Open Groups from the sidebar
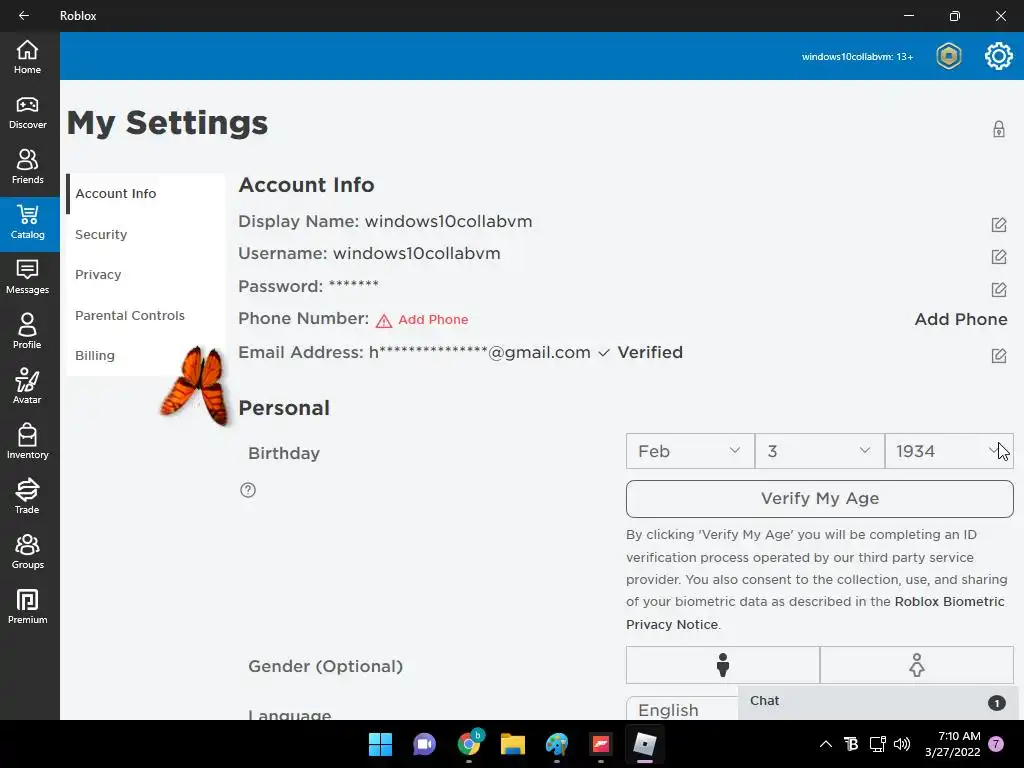The image size is (1024, 768). click(27, 552)
